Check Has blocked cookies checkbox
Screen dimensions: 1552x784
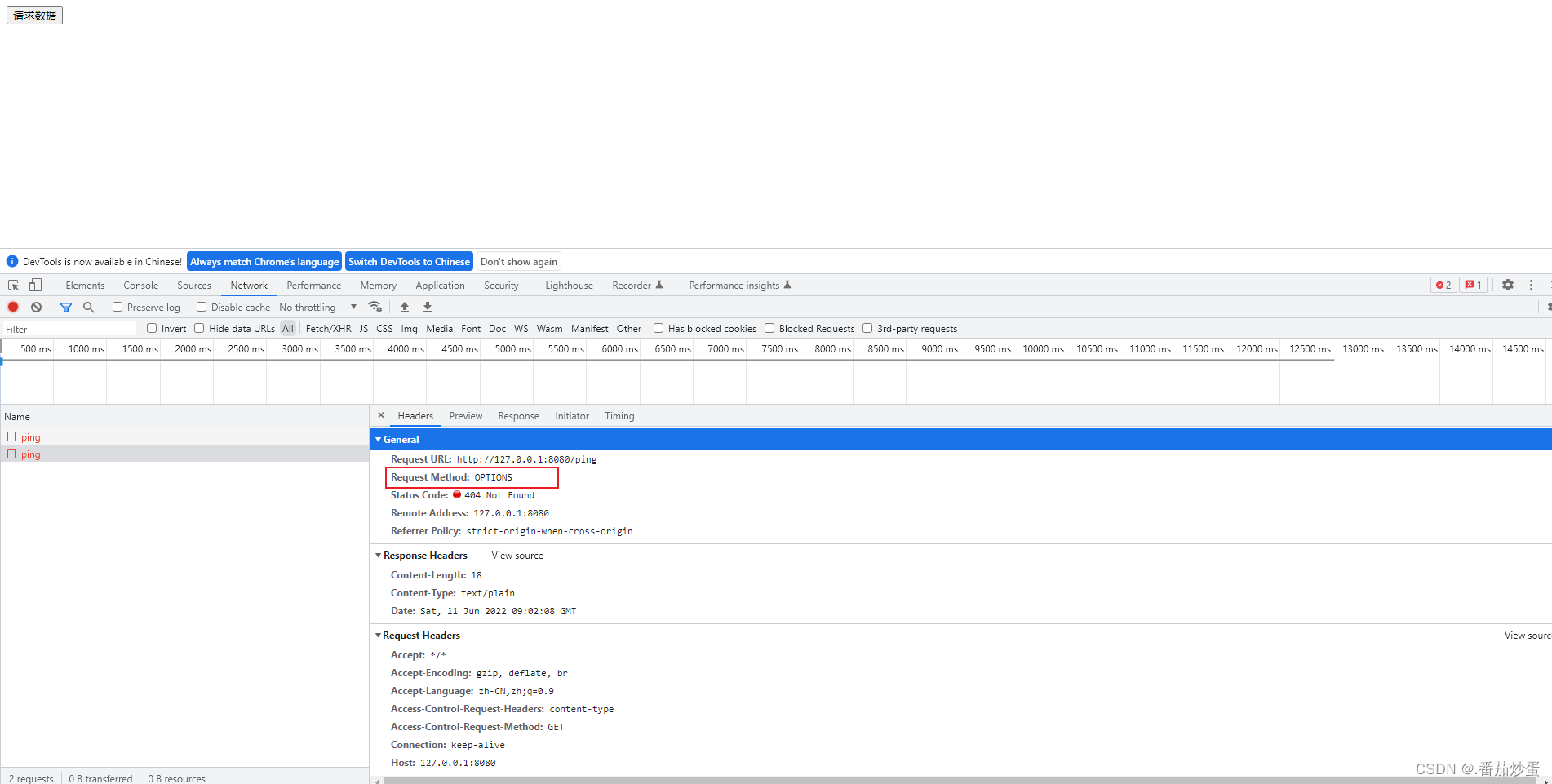(658, 328)
